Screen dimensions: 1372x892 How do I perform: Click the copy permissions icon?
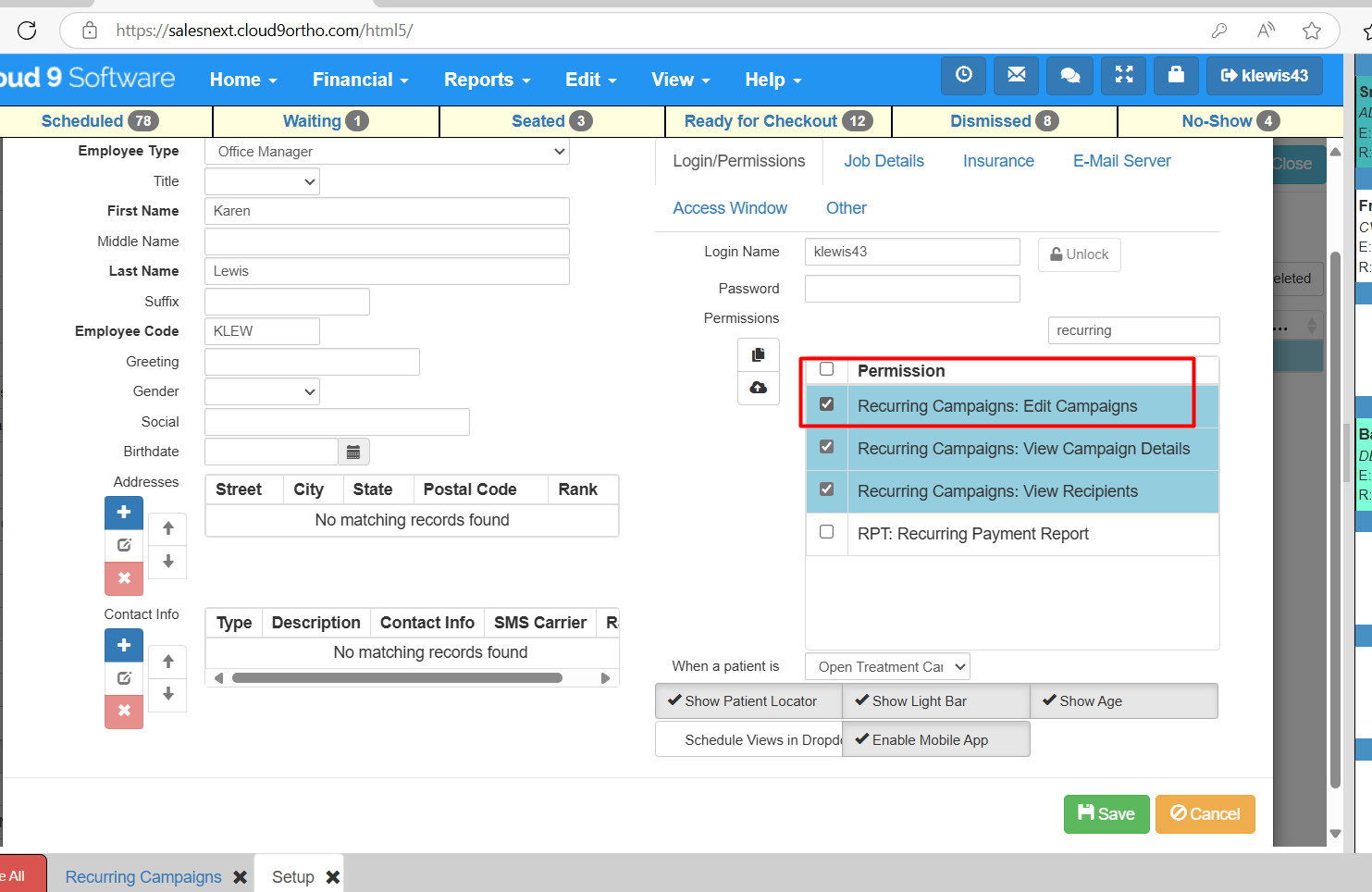tap(758, 354)
